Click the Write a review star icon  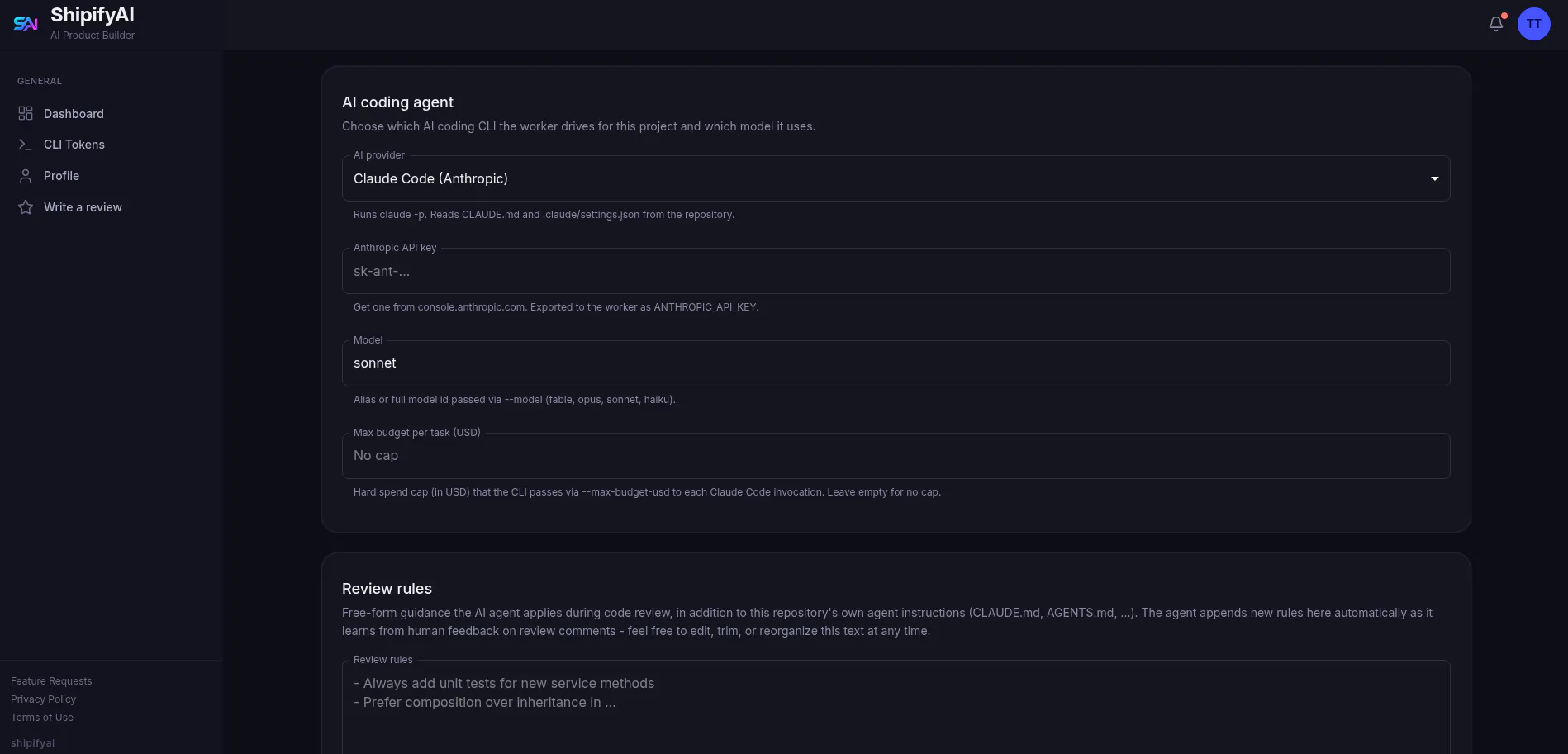pos(26,207)
